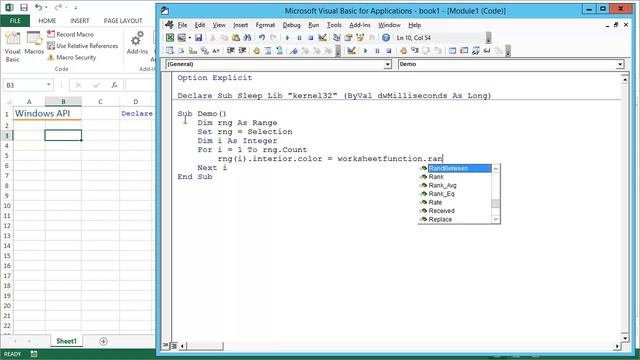Expand the Demo procedure dropdown

620,64
